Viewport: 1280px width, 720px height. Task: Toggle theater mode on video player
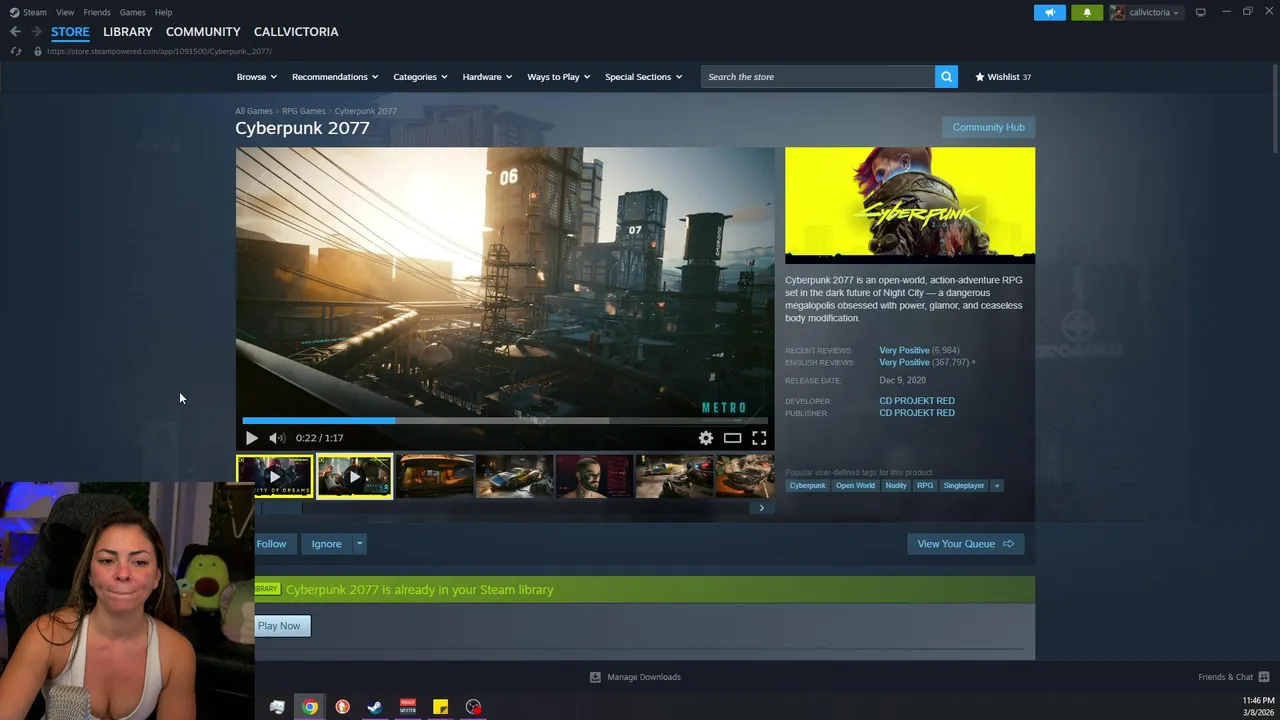(732, 438)
